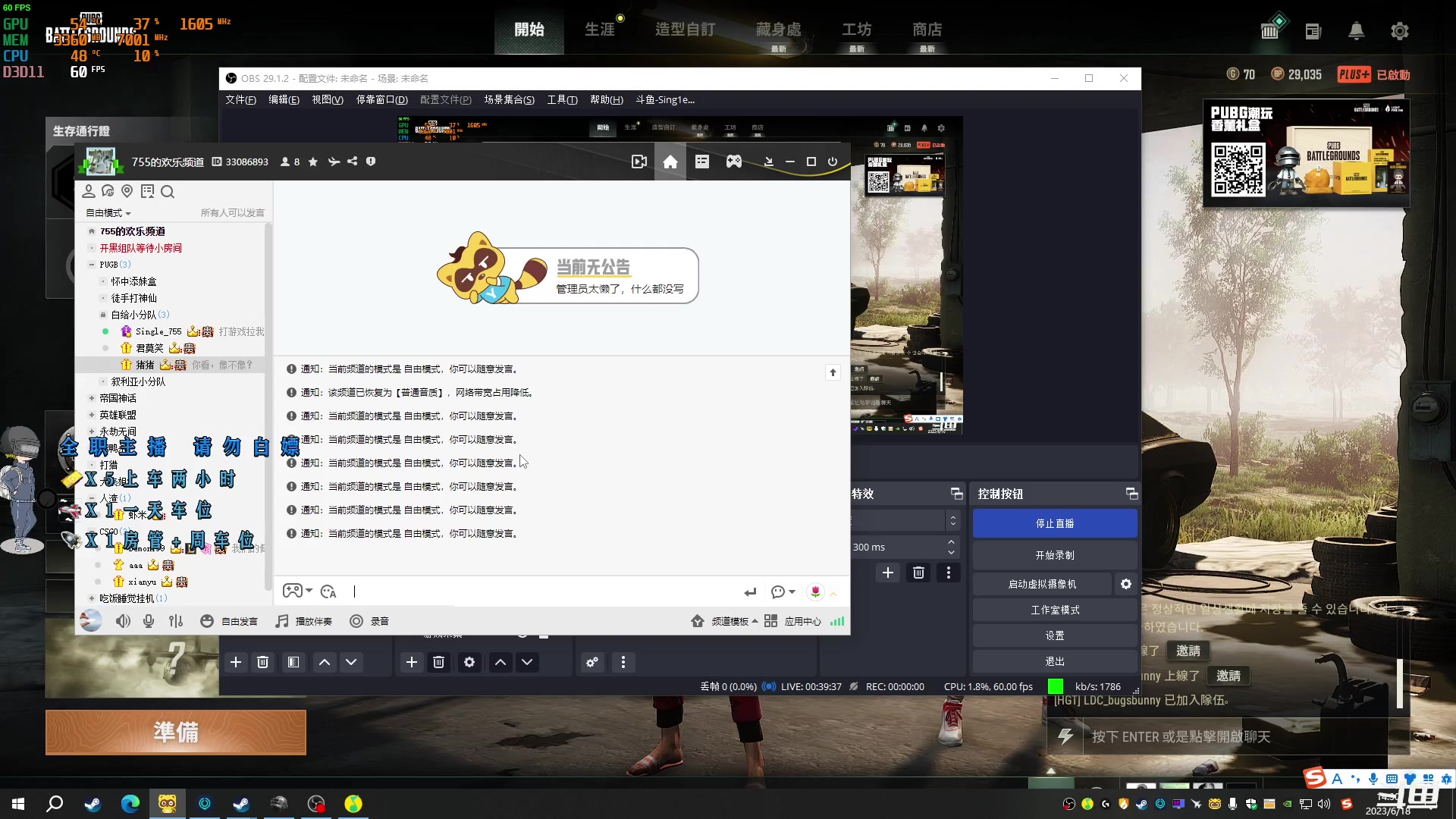
Task: Click the location pin icon in YY sidebar
Action: click(x=127, y=192)
